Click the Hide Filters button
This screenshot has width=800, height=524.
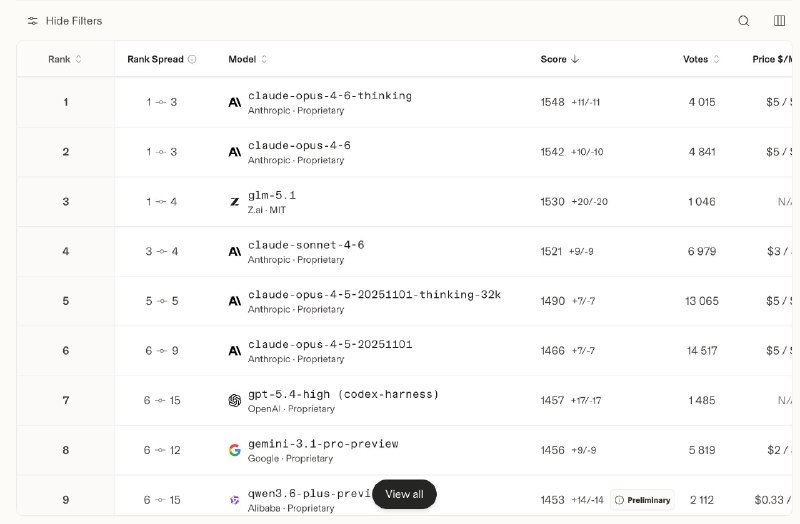[x=73, y=21]
